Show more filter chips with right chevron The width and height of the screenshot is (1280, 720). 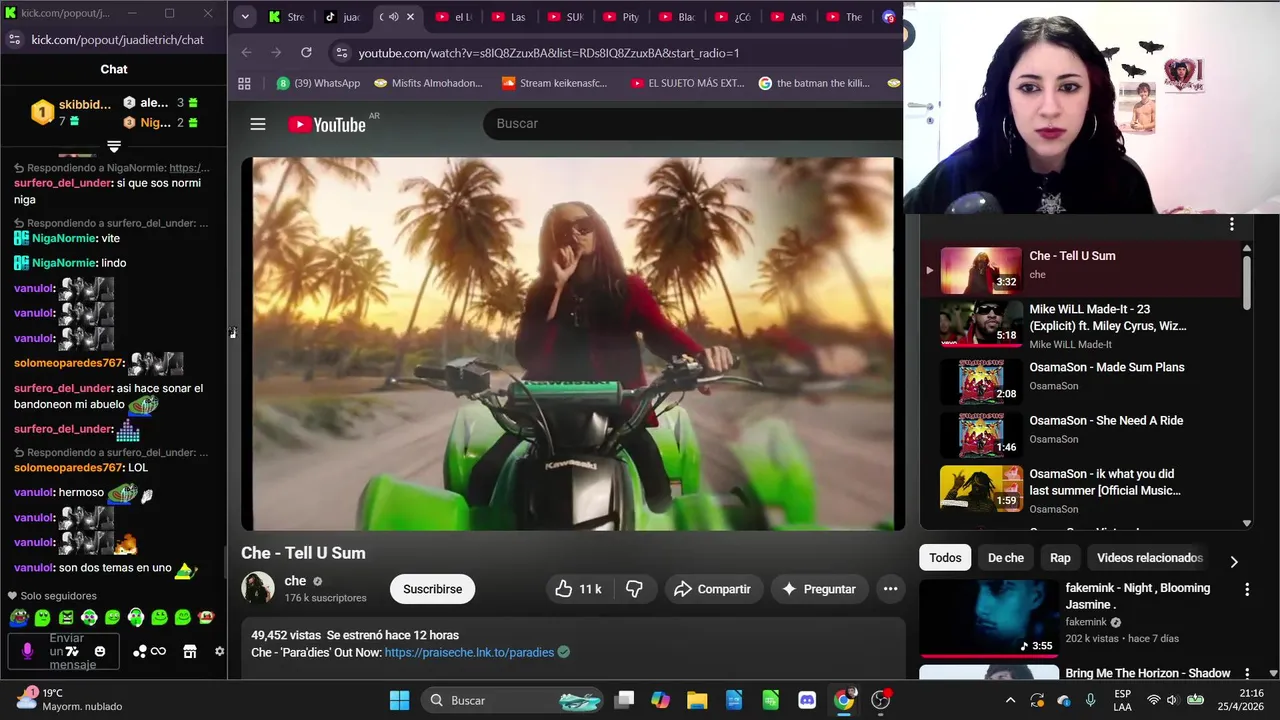[1233, 562]
